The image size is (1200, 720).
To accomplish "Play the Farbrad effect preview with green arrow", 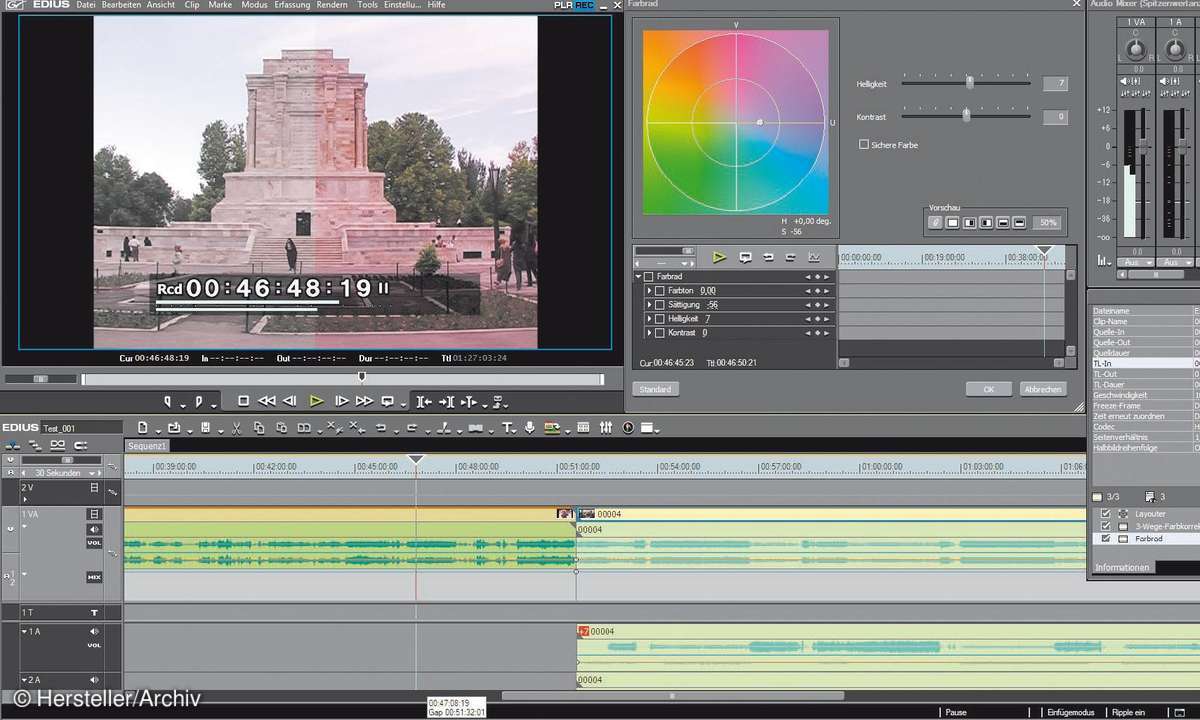I will (x=719, y=257).
